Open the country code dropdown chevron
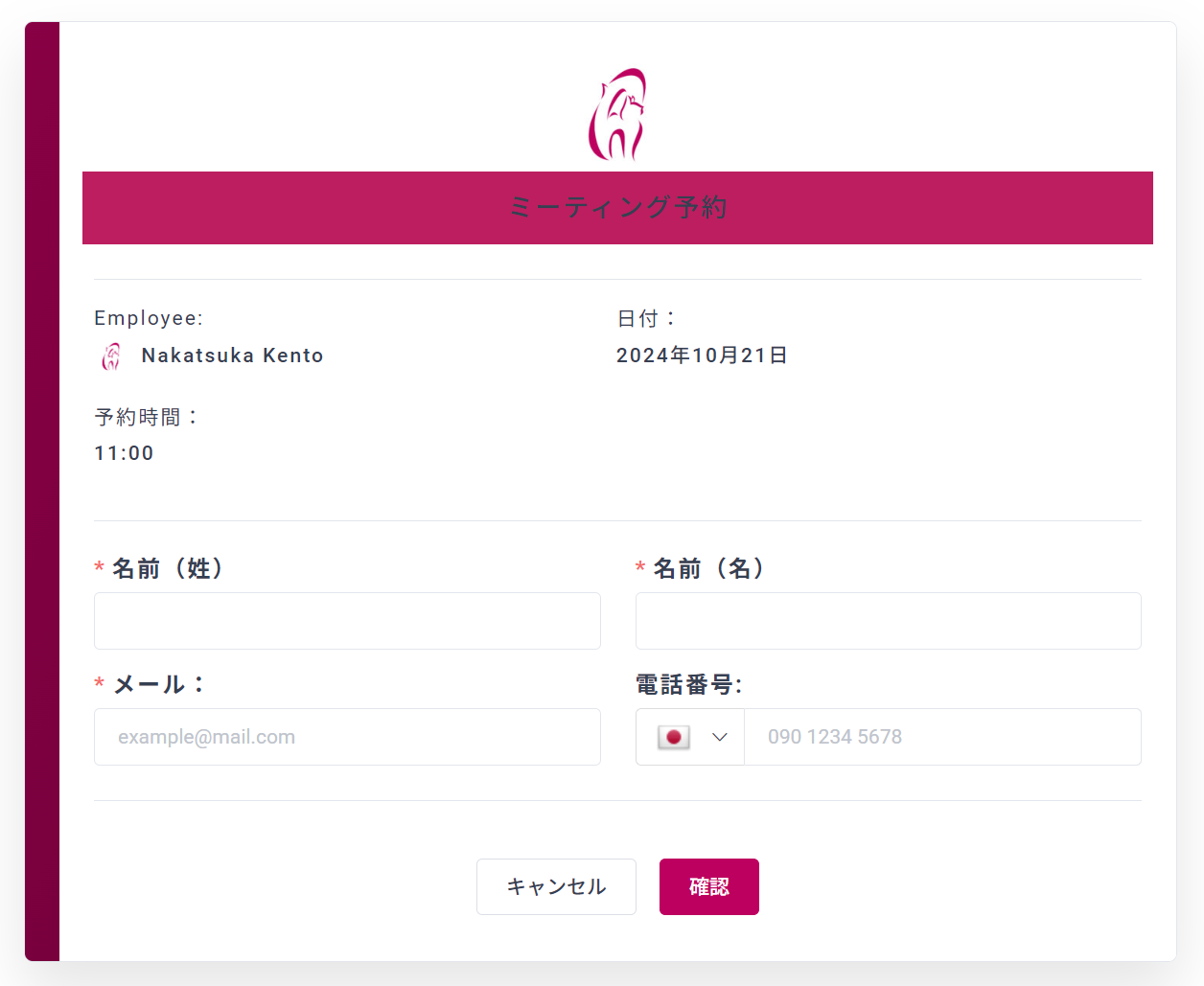Screen dimensions: 1204x986 [x=720, y=737]
